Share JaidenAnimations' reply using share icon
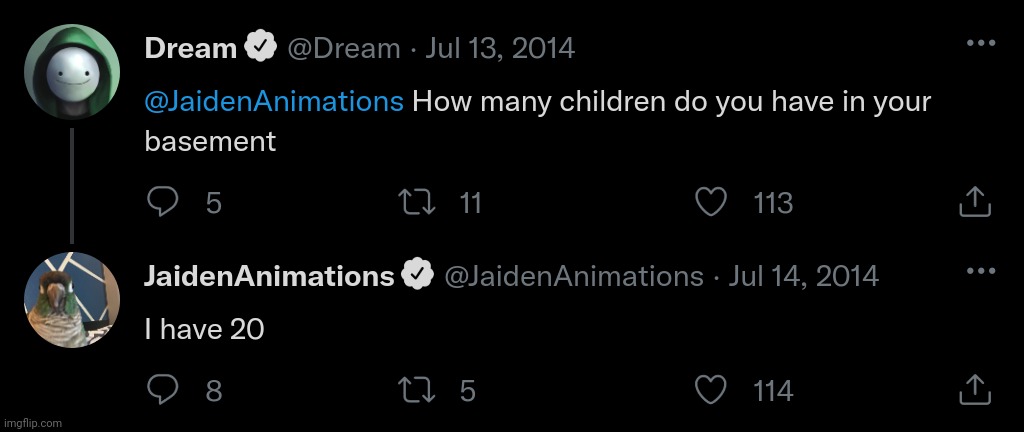The image size is (1024, 432). pos(975,390)
